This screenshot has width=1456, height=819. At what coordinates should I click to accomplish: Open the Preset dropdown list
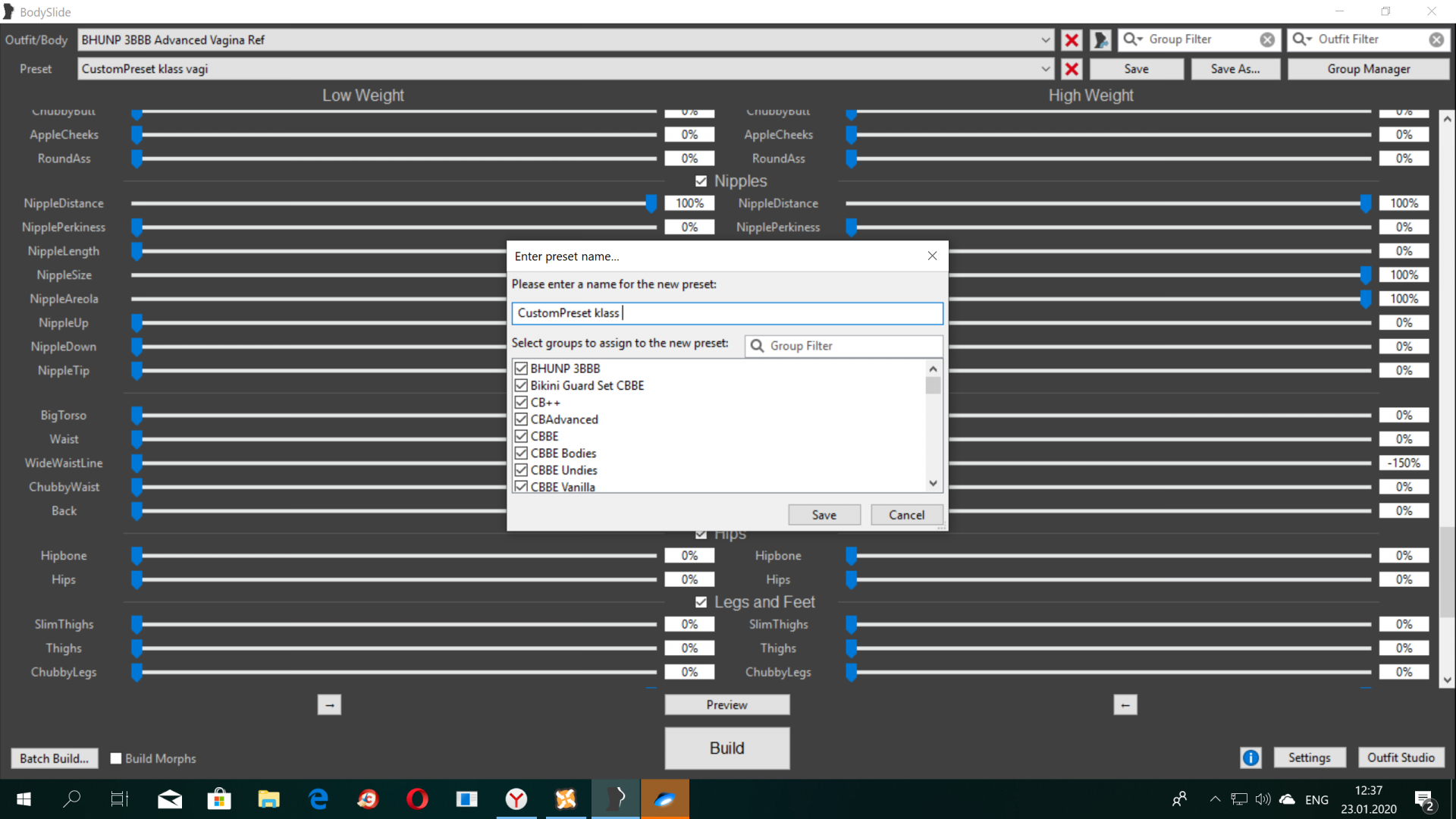[1046, 69]
